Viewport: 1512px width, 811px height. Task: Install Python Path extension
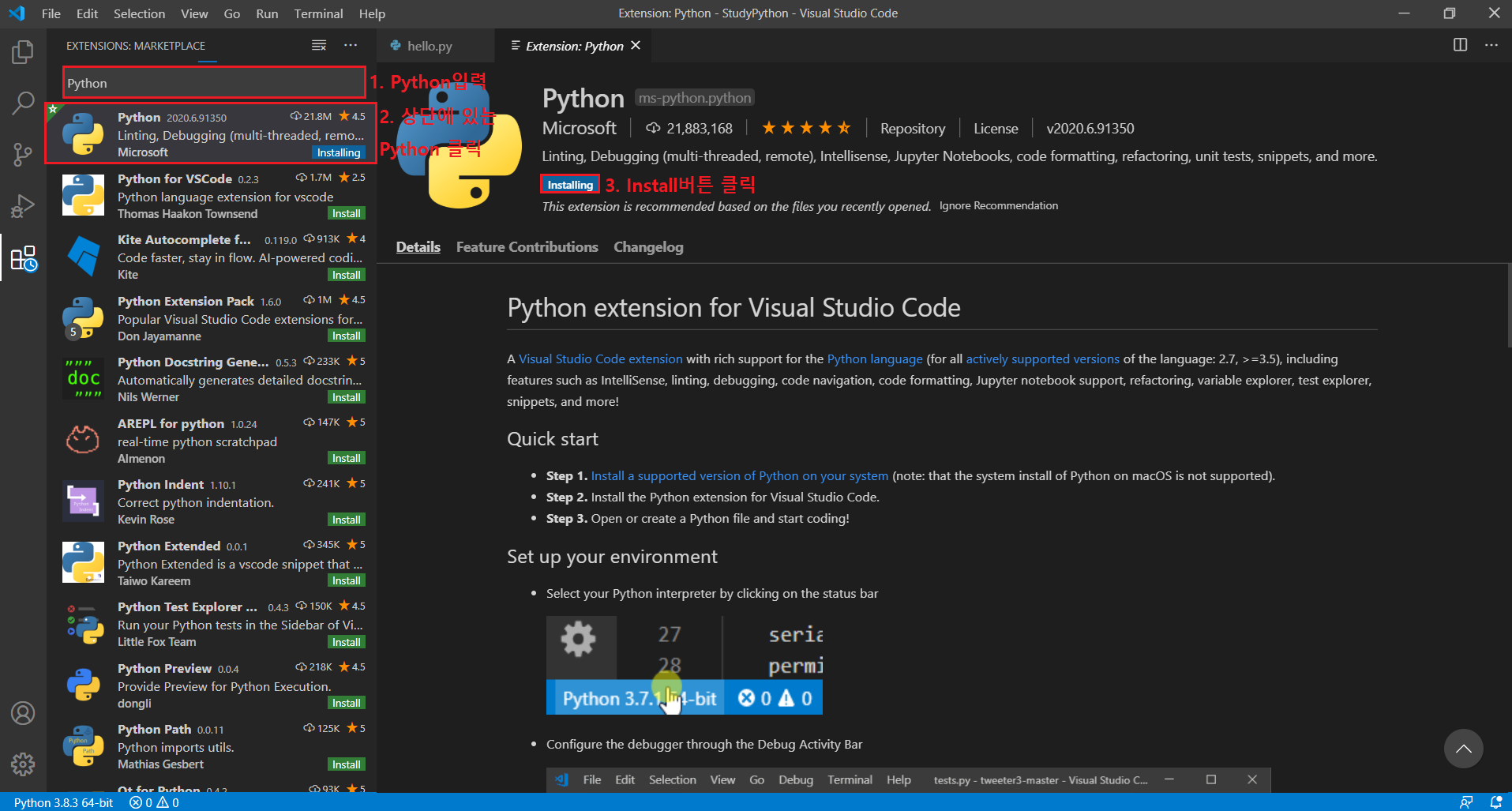(346, 764)
